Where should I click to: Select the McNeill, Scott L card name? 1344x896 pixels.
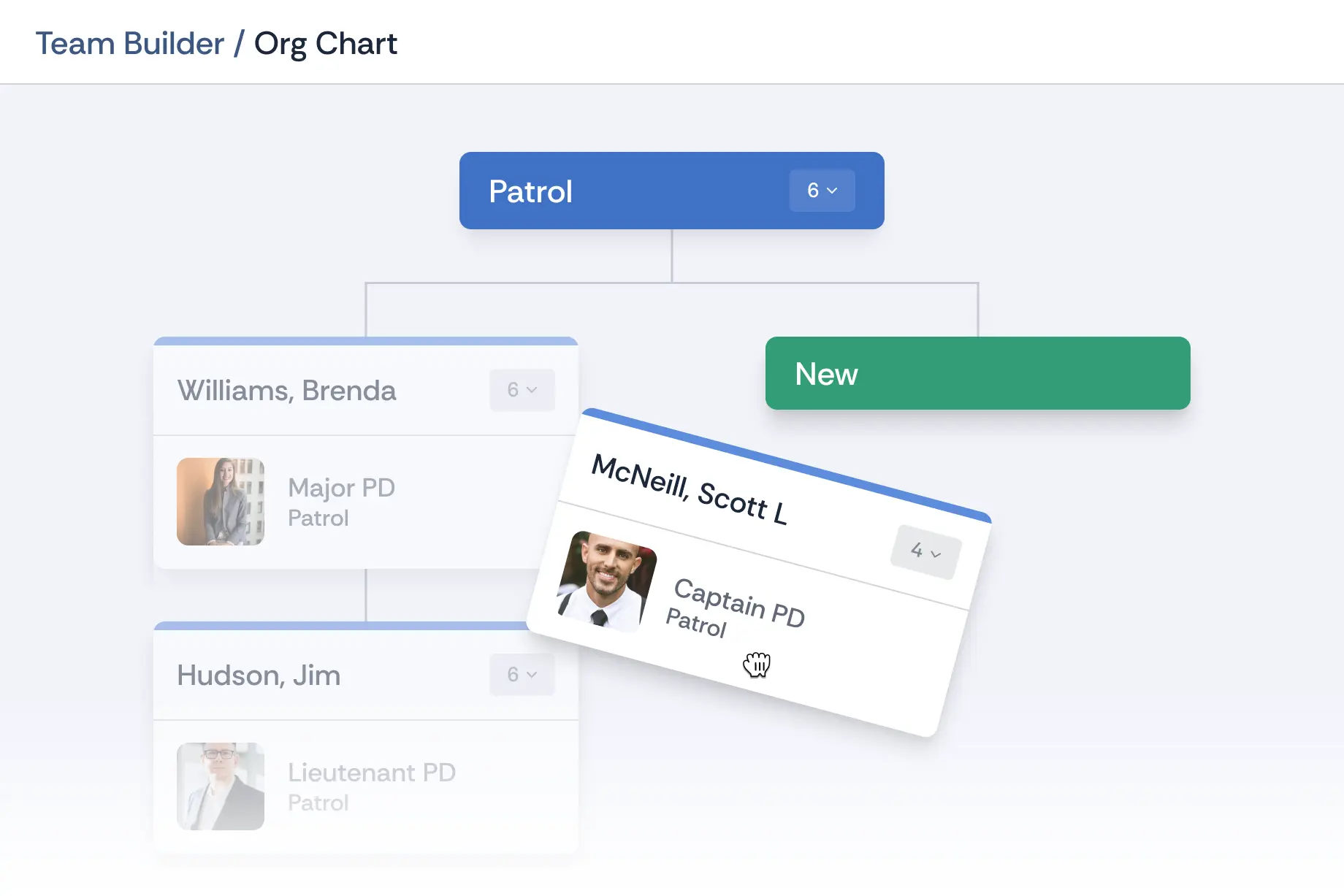point(689,489)
